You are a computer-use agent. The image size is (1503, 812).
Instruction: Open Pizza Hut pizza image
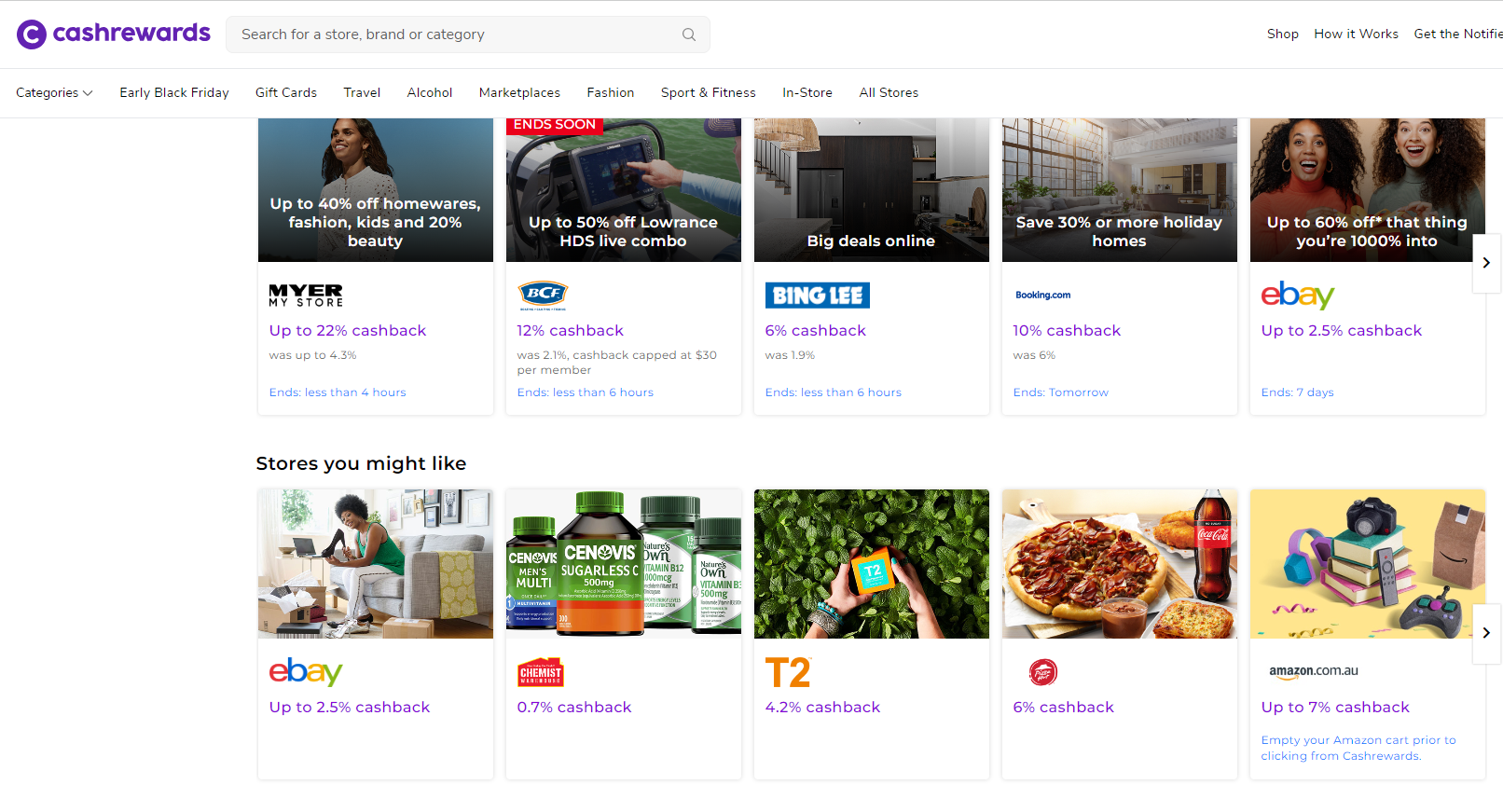(x=1120, y=564)
